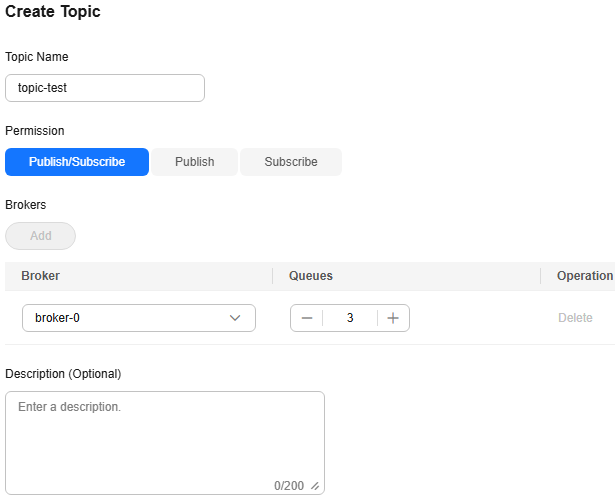Click into the queues number field showing 3
615x502 pixels.
coord(350,318)
